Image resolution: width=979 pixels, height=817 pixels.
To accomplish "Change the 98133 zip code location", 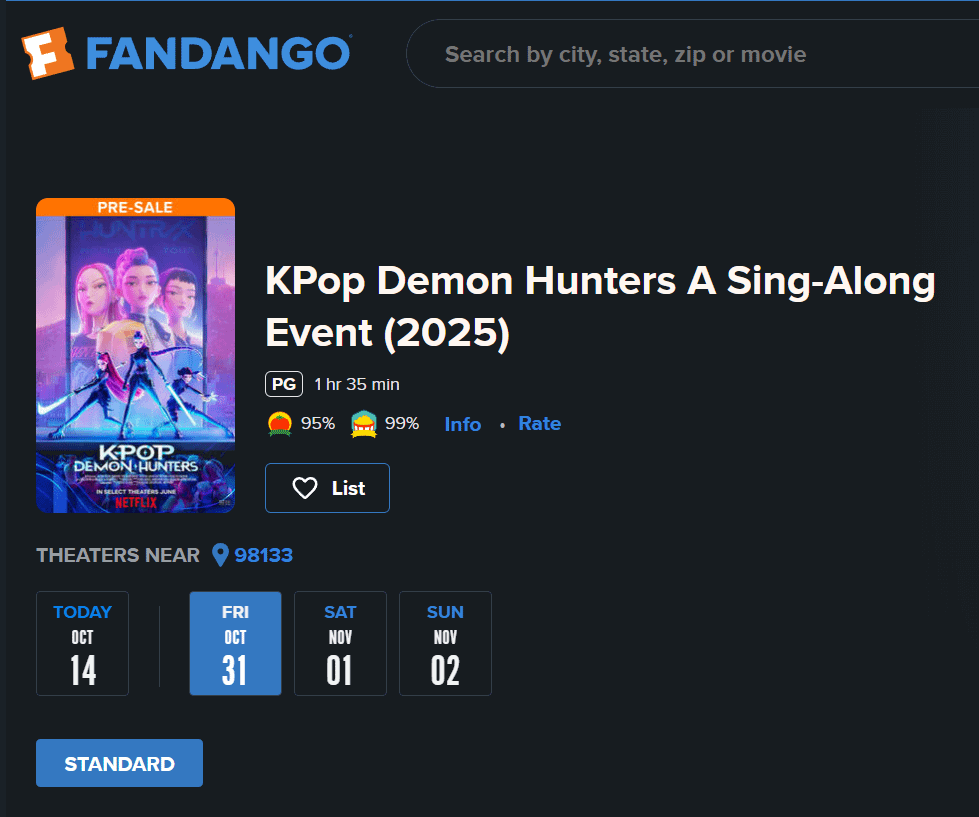I will click(x=264, y=555).
